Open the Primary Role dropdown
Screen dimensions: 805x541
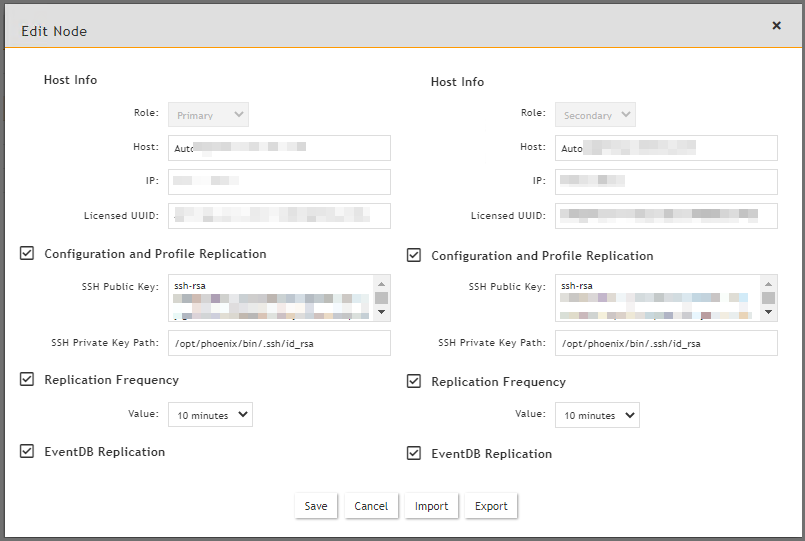point(208,114)
